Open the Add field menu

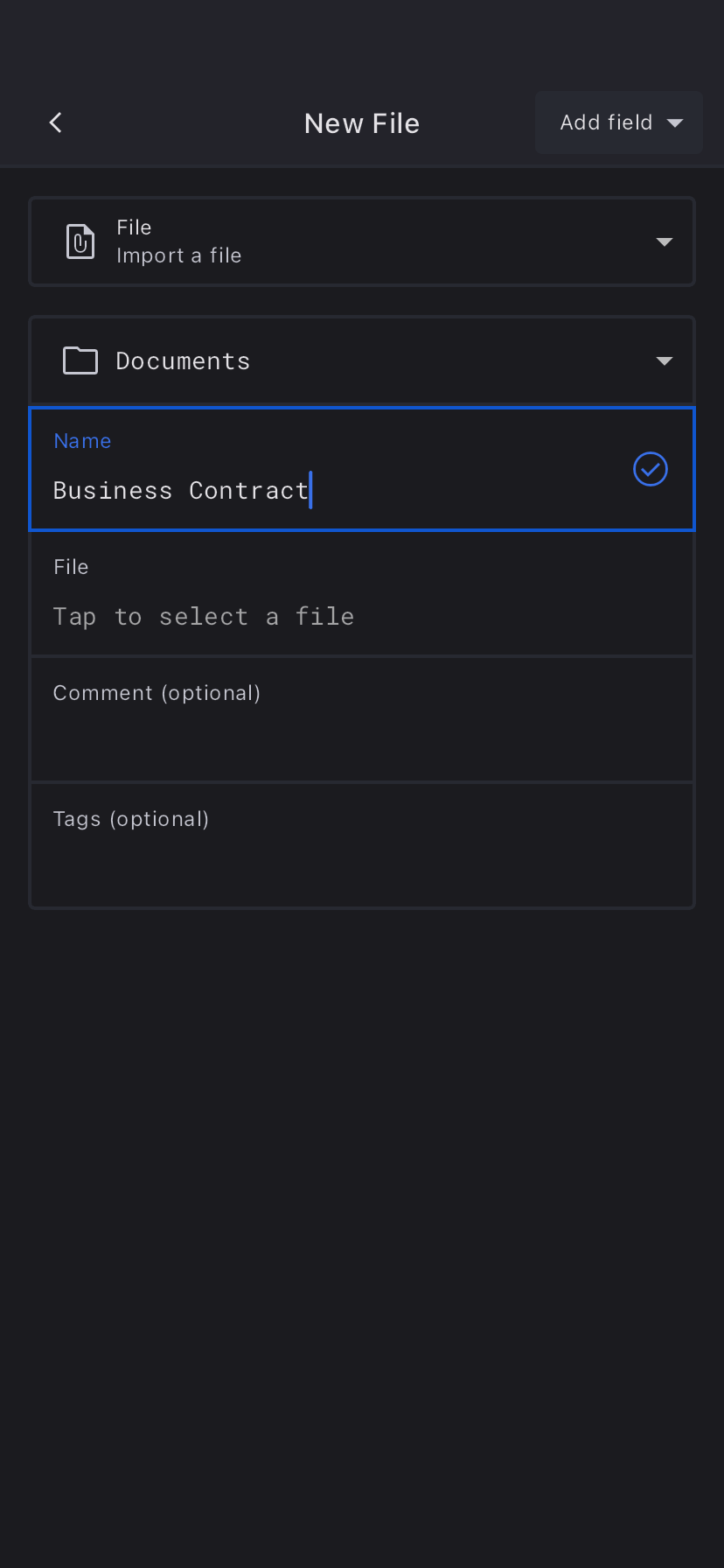tap(606, 122)
